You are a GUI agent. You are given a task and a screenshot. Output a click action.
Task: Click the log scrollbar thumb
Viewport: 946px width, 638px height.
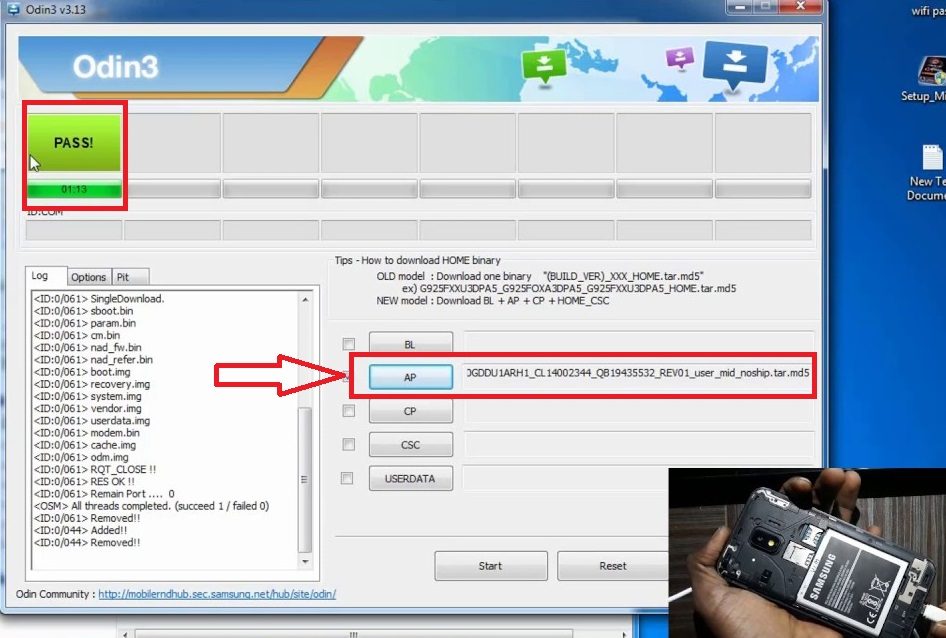pos(305,480)
